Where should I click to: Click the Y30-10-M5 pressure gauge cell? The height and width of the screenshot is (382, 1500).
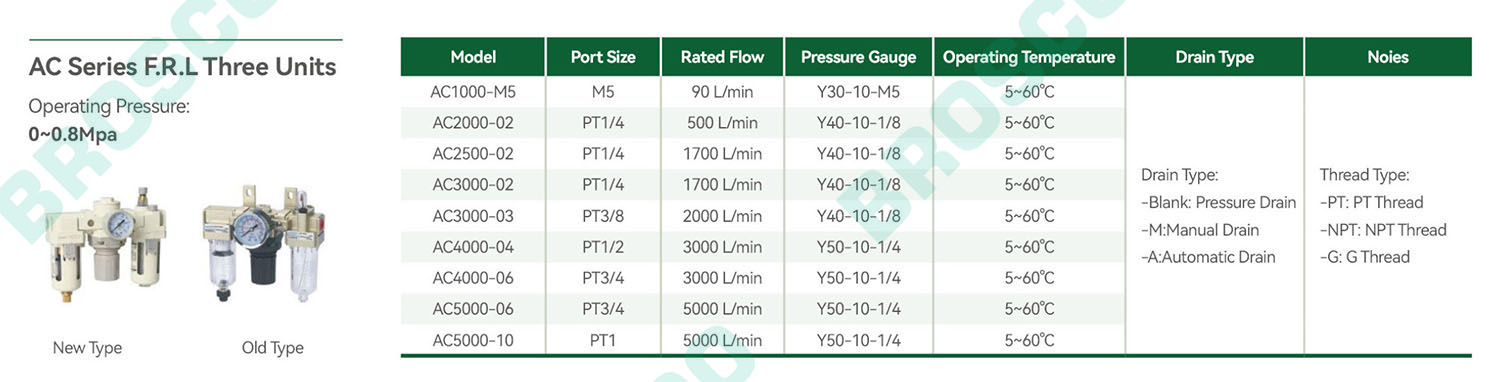858,92
